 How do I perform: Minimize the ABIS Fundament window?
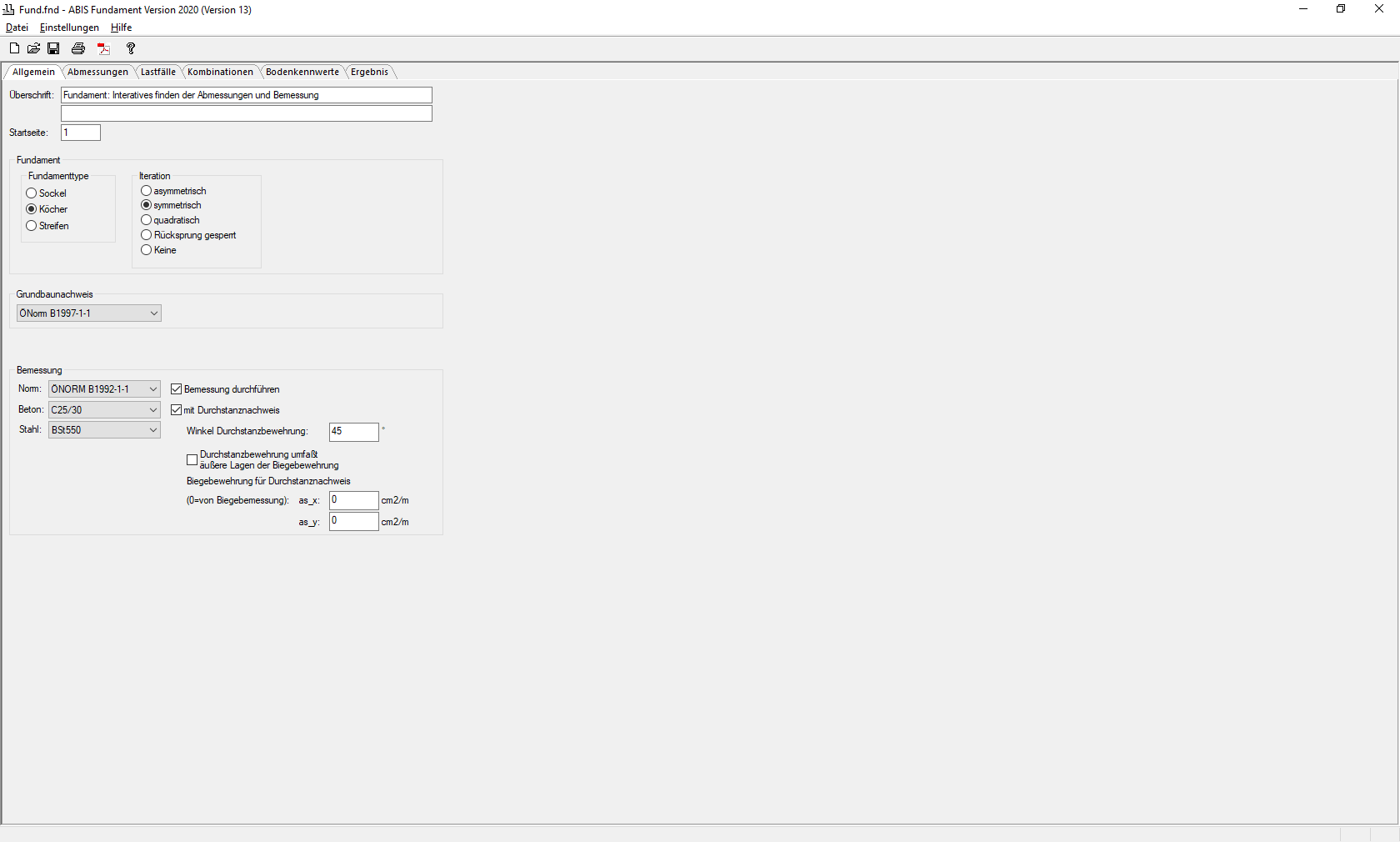click(1303, 9)
